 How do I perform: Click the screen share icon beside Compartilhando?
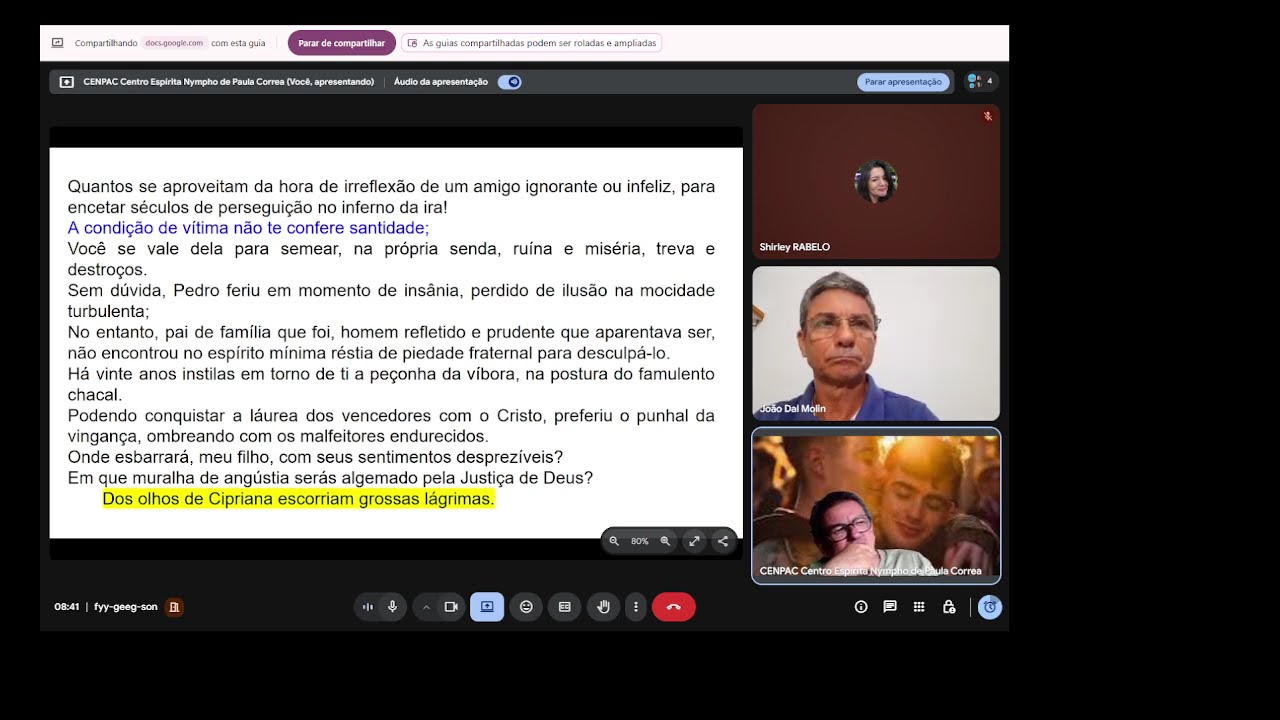[x=58, y=43]
